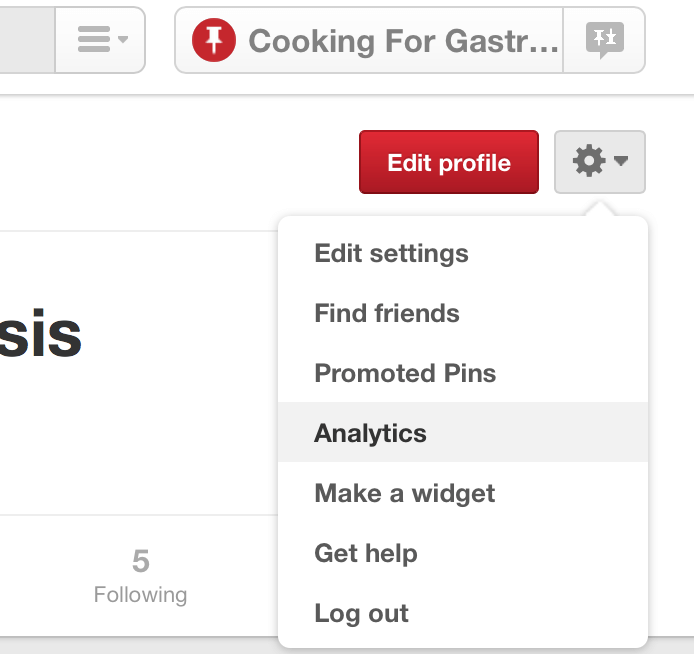Focus the gray search field segment
The width and height of the screenshot is (694, 654).
[x=27, y=40]
